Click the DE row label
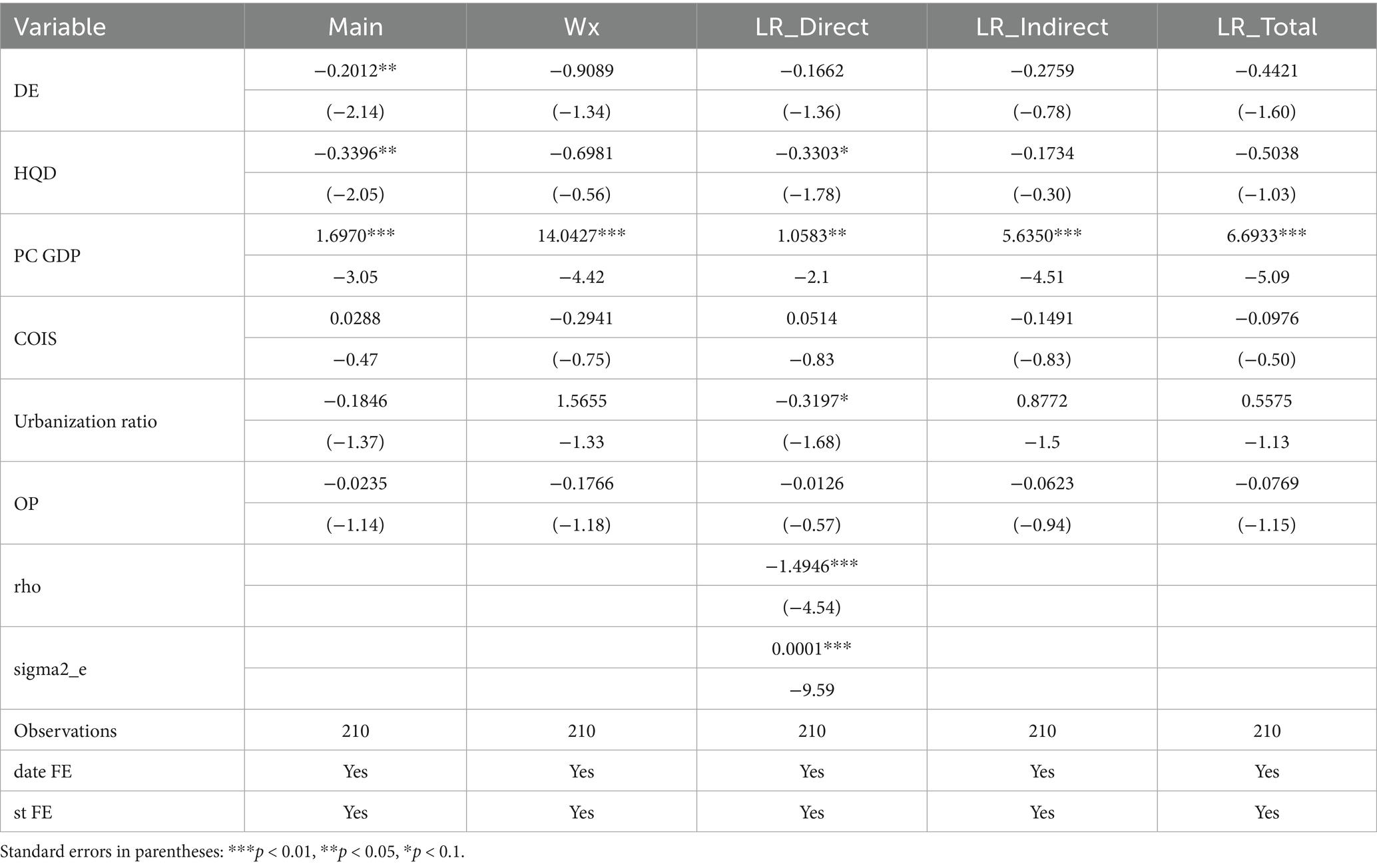 coord(27,91)
